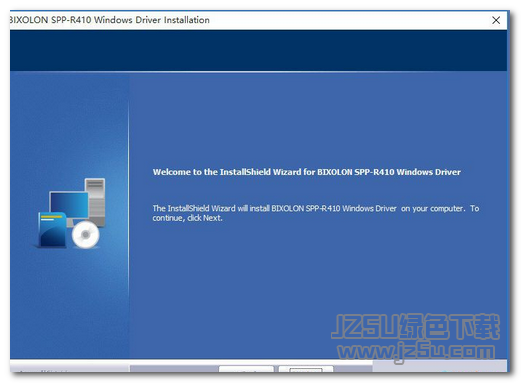Click the 'BIXOLON SPP-R410 Windows Driver Installation' title text
Viewport: 521px width, 383px height.
tap(110, 20)
